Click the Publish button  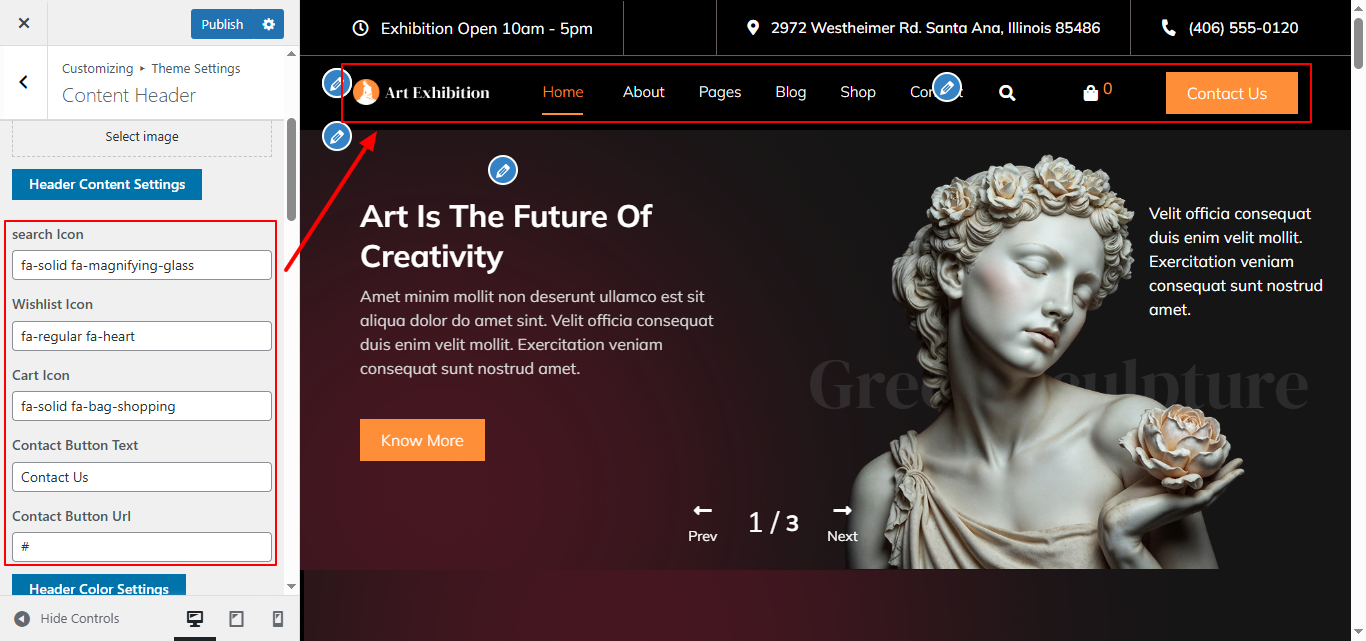pos(222,24)
